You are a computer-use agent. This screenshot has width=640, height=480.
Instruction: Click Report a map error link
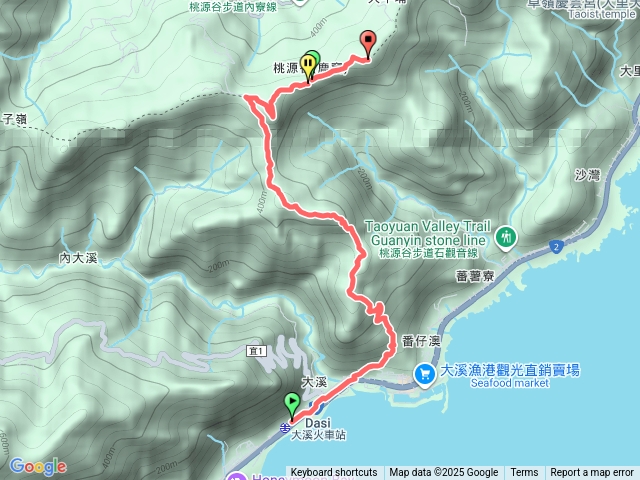(592, 473)
